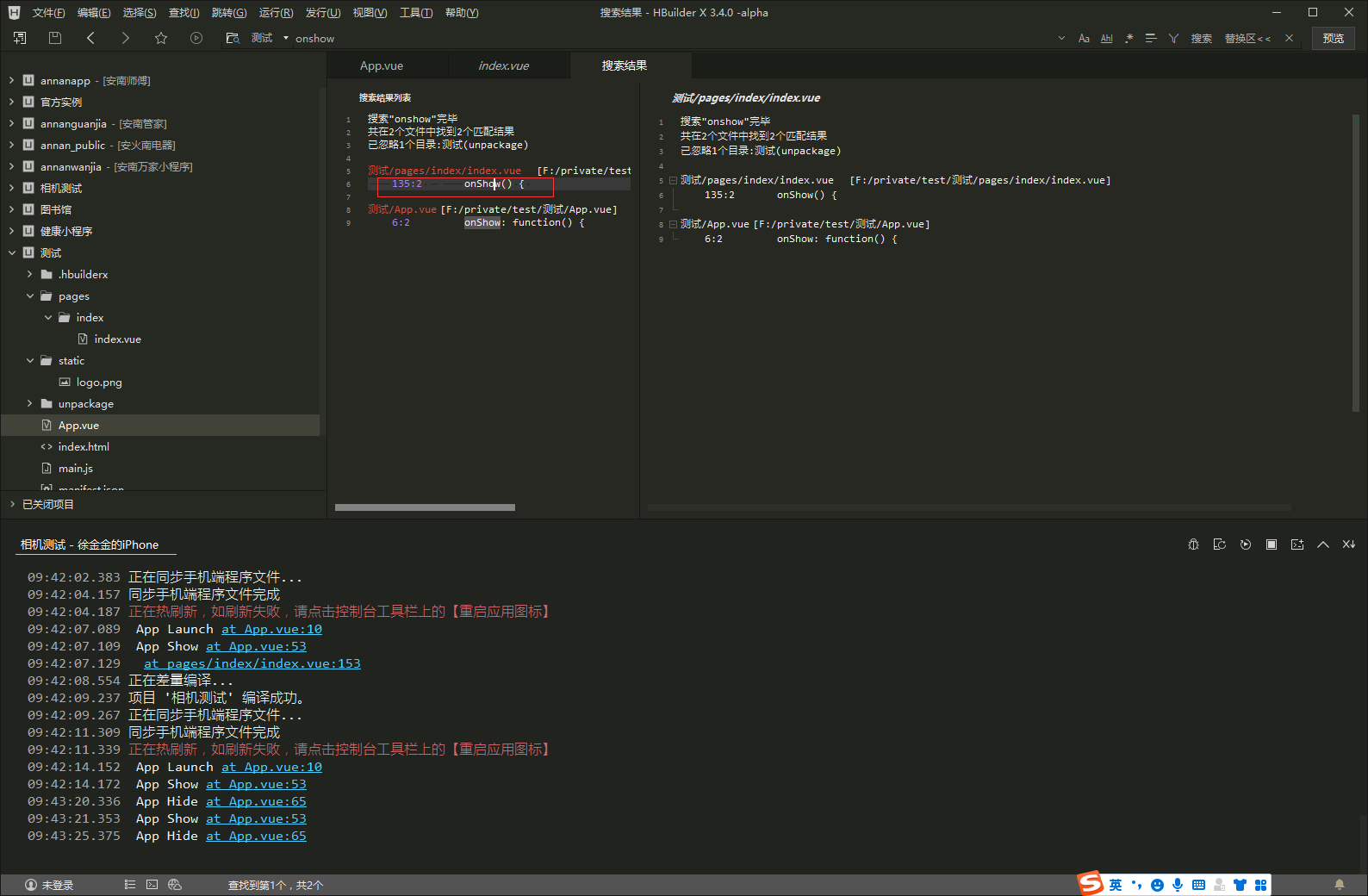Collapse console with the up chevron
Viewport: 1368px width, 896px height.
click(1323, 544)
